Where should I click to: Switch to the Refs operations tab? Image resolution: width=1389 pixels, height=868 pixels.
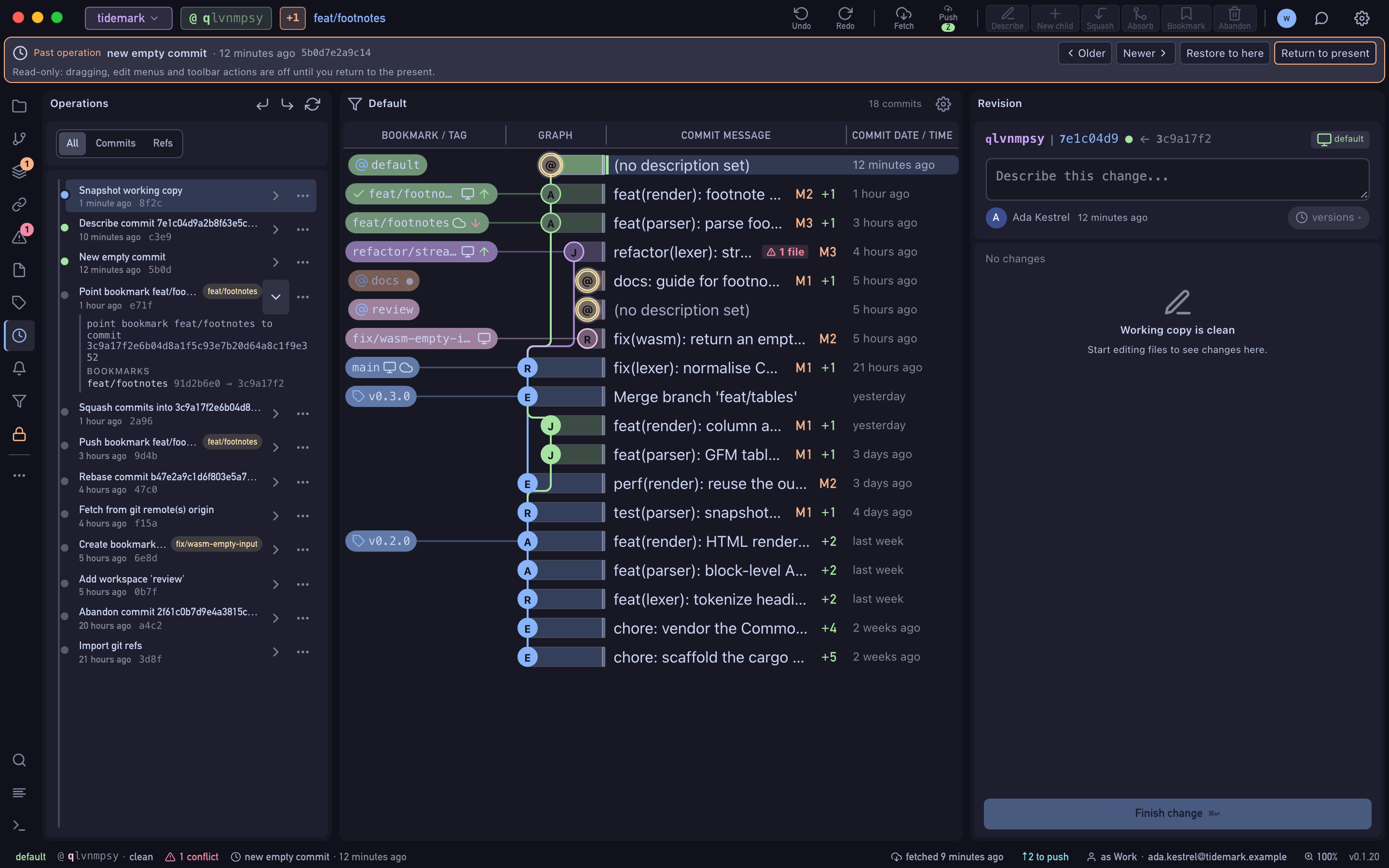[163, 144]
